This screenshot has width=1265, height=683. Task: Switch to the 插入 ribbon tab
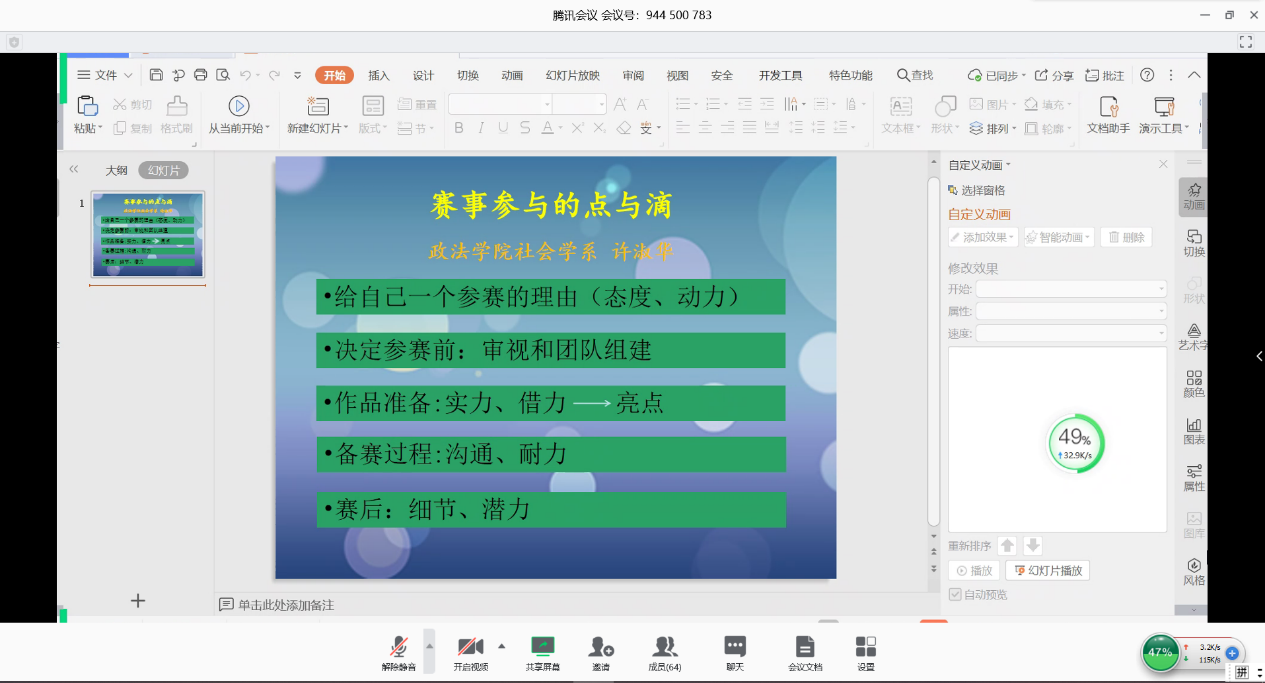tap(379, 75)
